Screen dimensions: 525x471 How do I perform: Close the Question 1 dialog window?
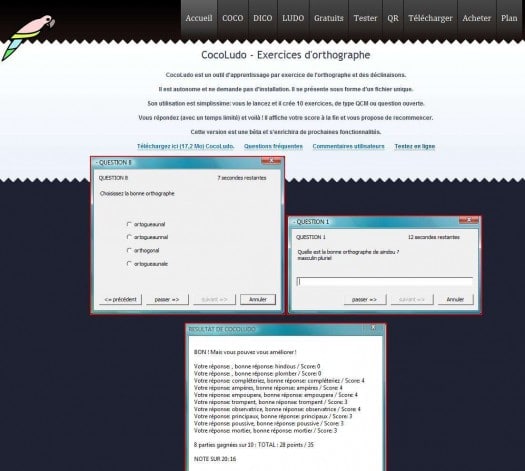tap(469, 220)
